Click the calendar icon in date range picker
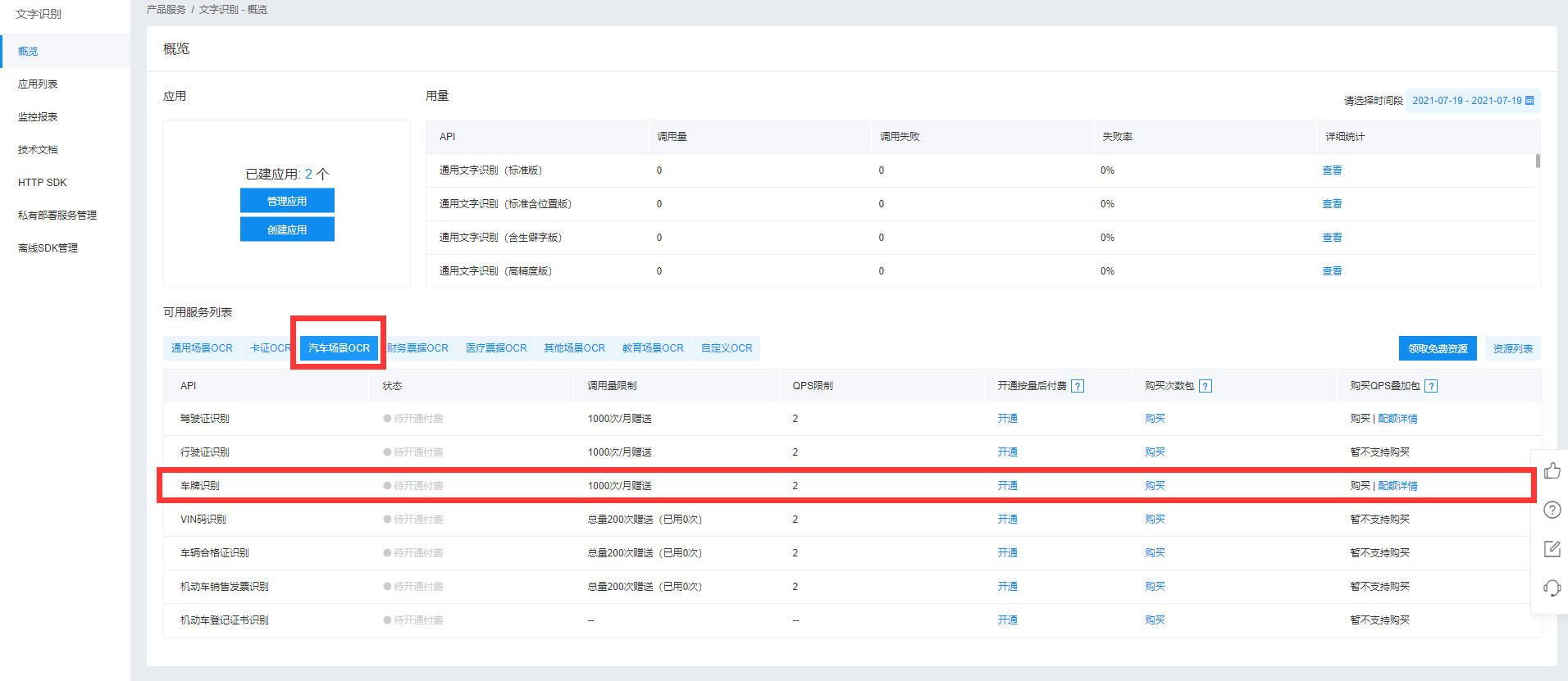Viewport: 1568px width, 681px height. click(x=1529, y=101)
